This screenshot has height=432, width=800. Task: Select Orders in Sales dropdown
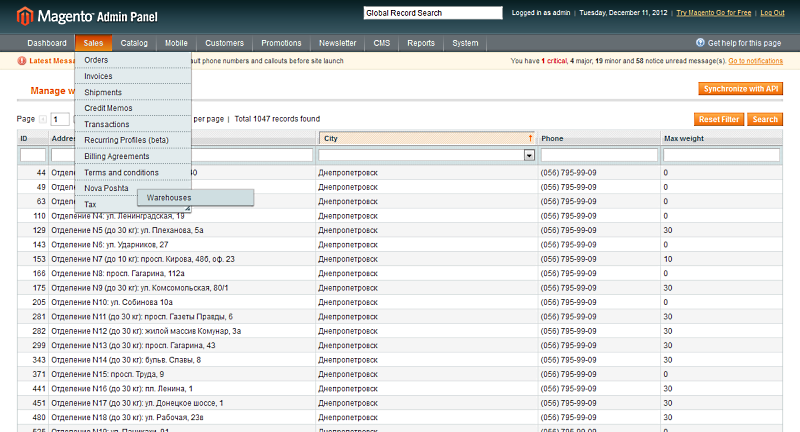click(x=133, y=60)
